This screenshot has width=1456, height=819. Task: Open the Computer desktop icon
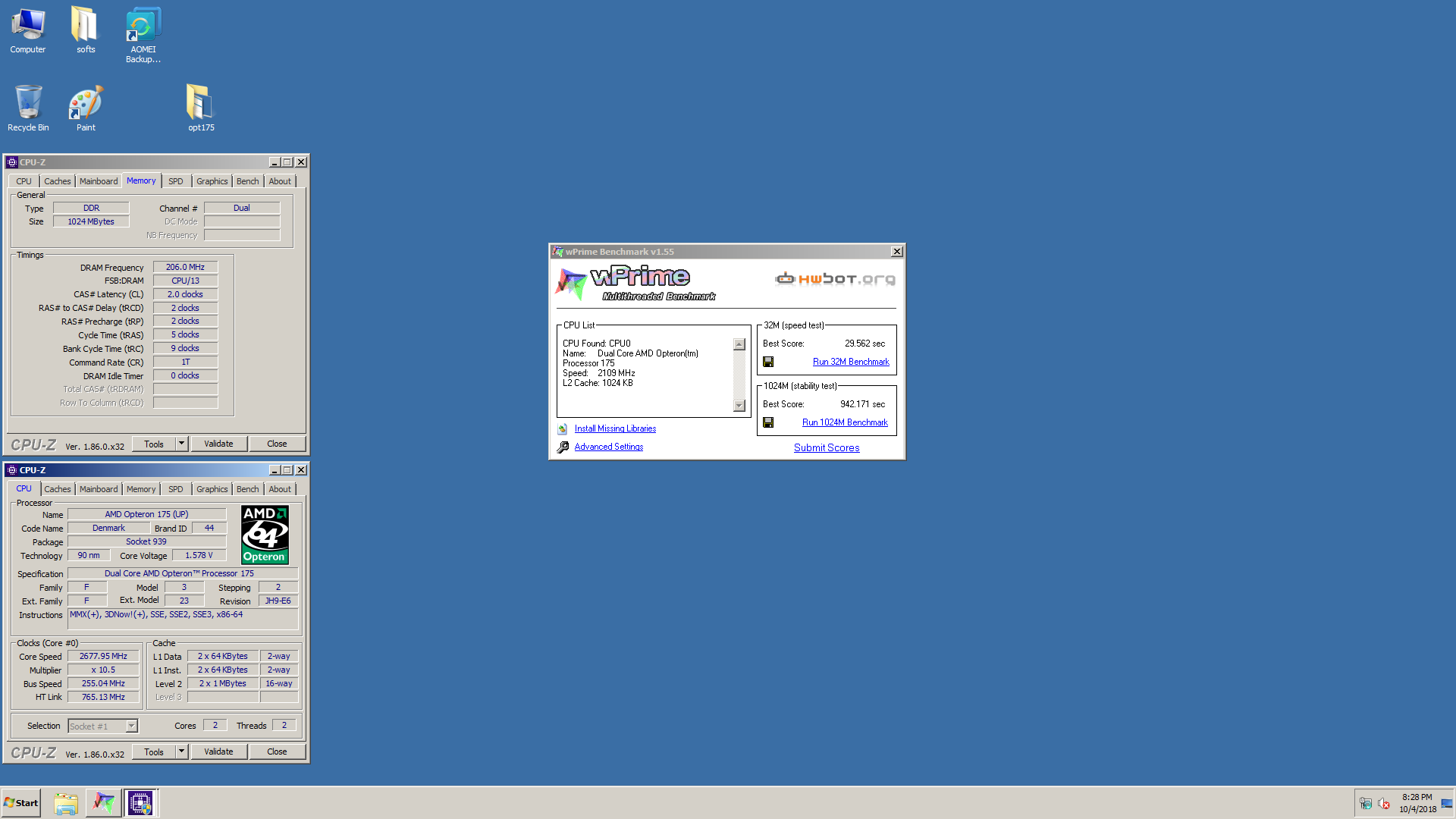click(x=28, y=30)
